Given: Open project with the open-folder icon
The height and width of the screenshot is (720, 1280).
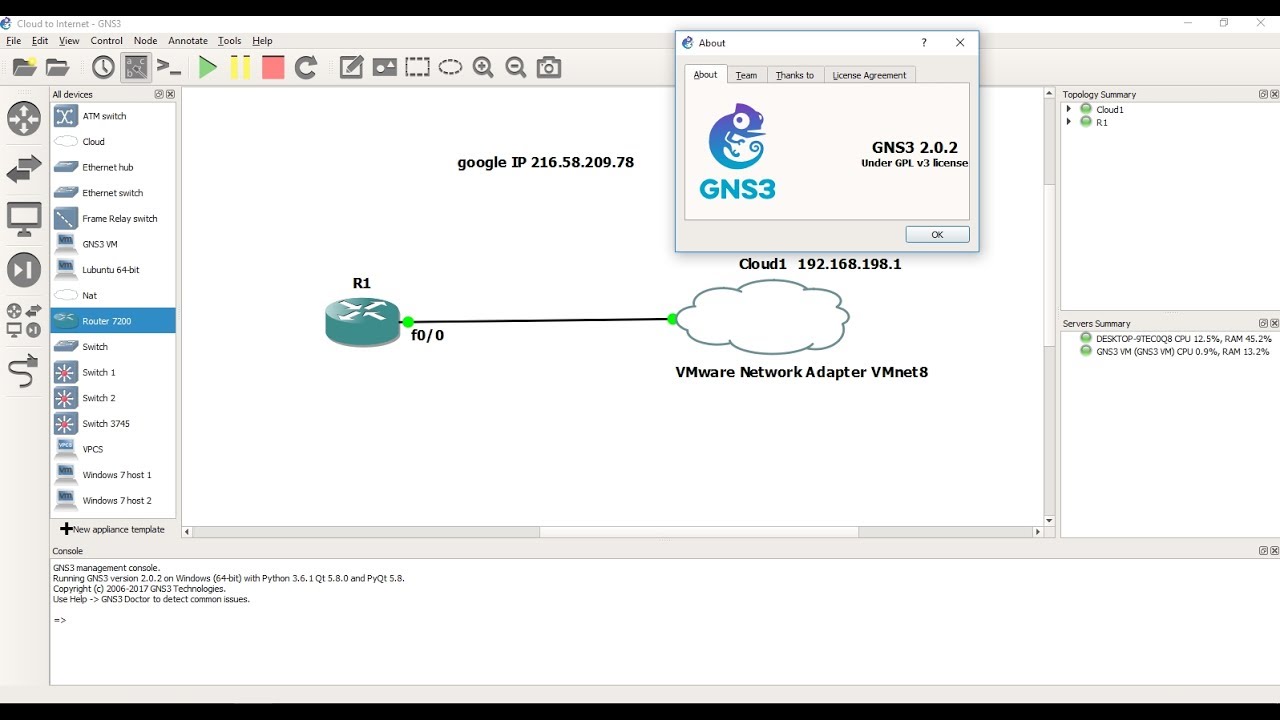Looking at the screenshot, I should pyautogui.click(x=58, y=67).
